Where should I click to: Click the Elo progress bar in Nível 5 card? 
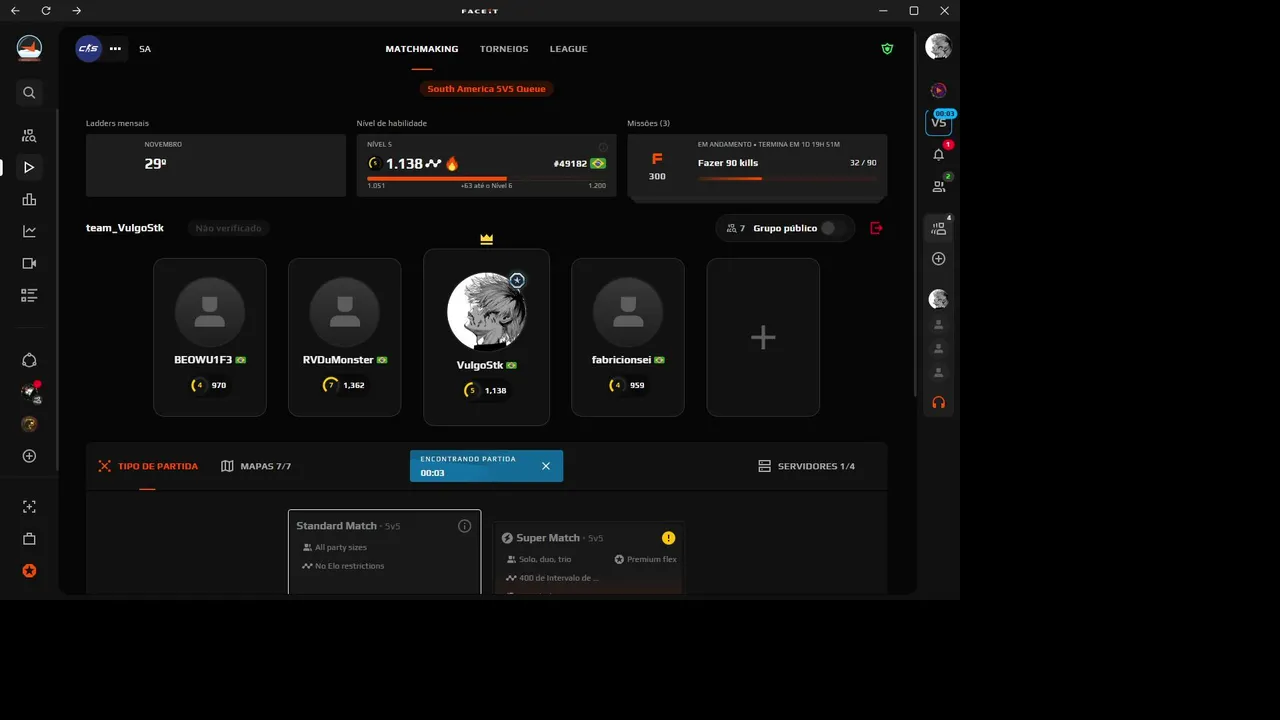(x=486, y=179)
